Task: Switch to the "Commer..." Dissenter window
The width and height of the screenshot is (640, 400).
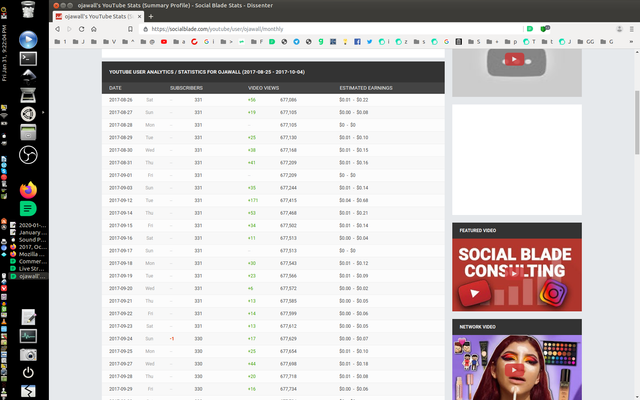Action: (x=29, y=261)
